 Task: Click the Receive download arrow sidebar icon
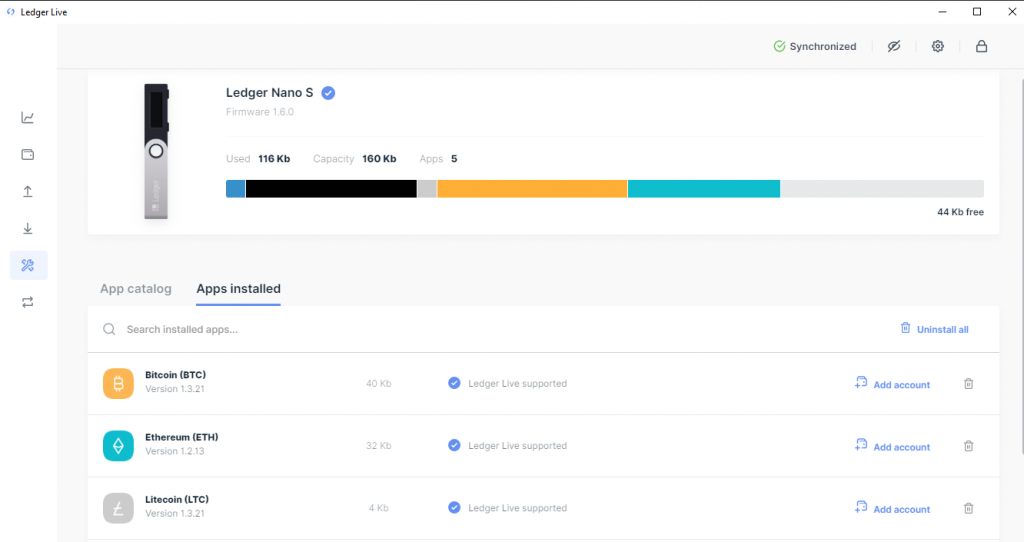click(x=28, y=229)
